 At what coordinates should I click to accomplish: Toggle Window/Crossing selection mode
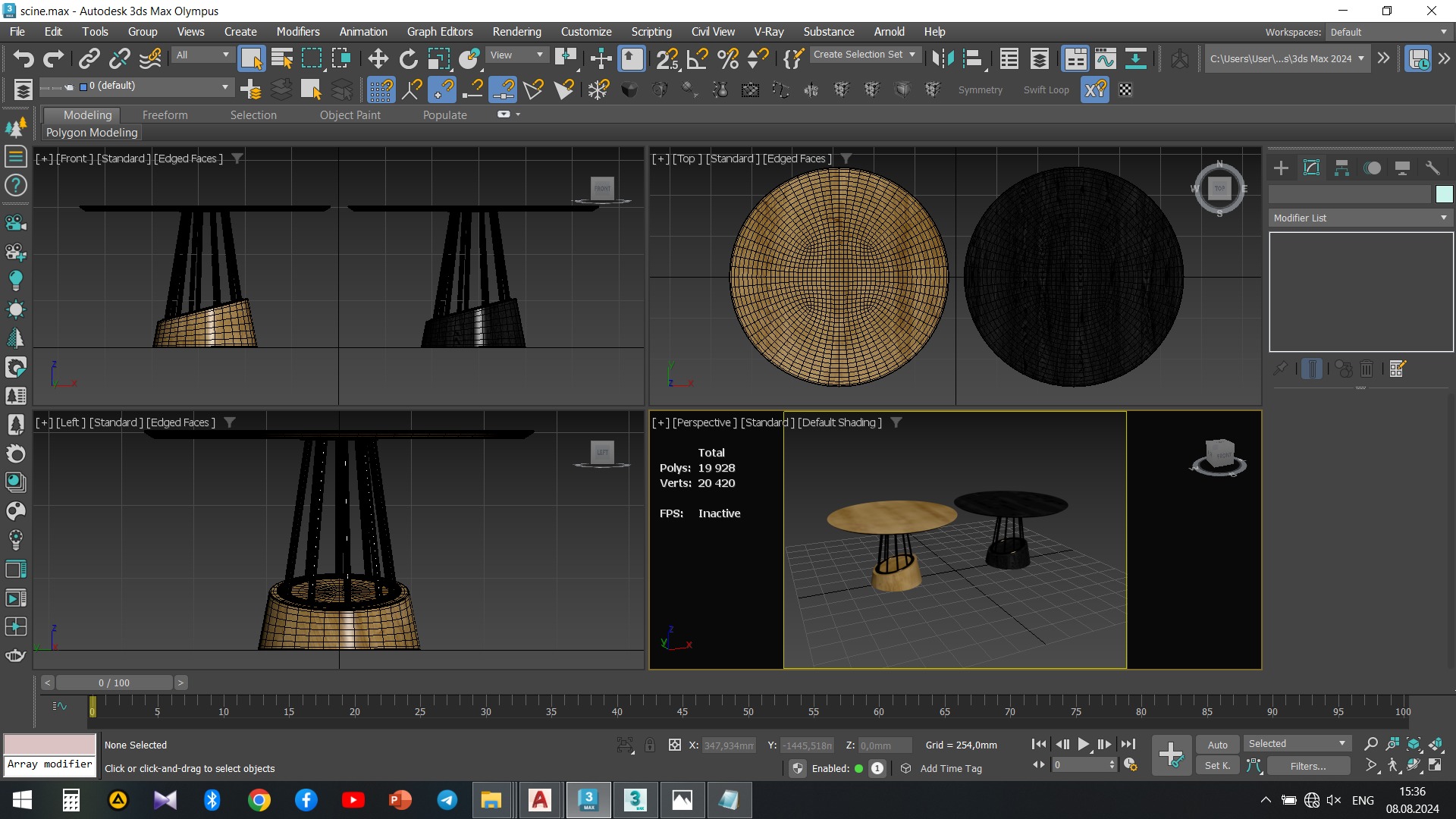point(341,58)
